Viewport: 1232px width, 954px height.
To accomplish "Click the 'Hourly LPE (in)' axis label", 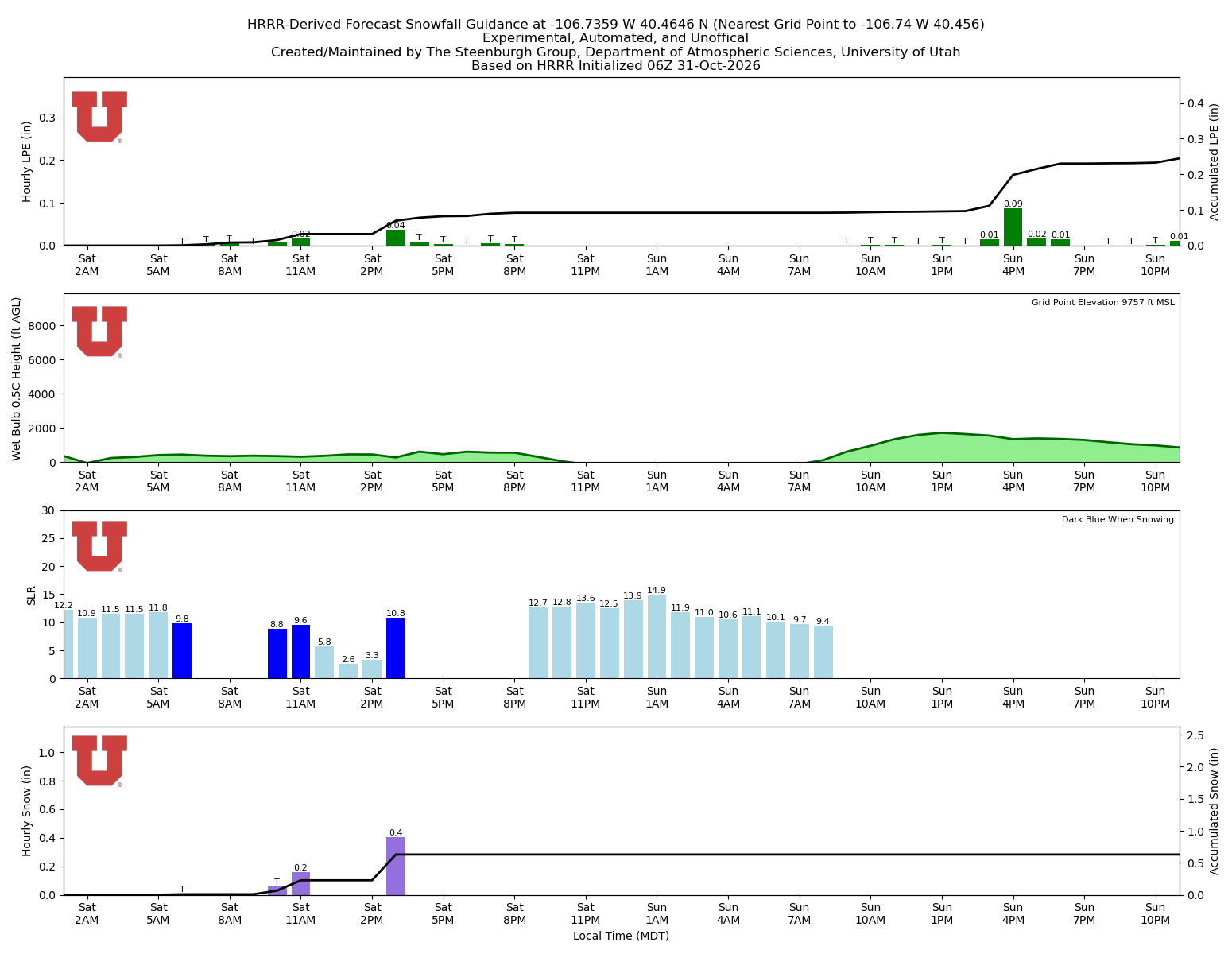I will [27, 161].
